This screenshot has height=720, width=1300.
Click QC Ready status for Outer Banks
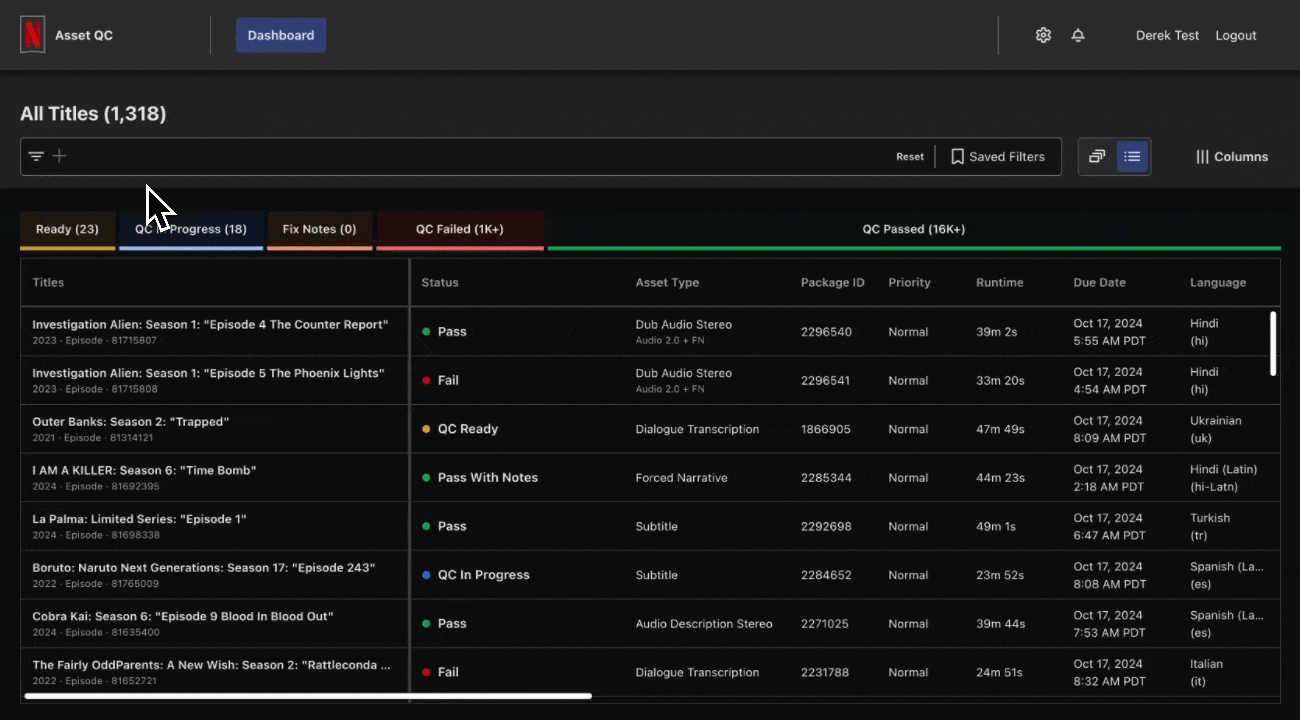(460, 429)
